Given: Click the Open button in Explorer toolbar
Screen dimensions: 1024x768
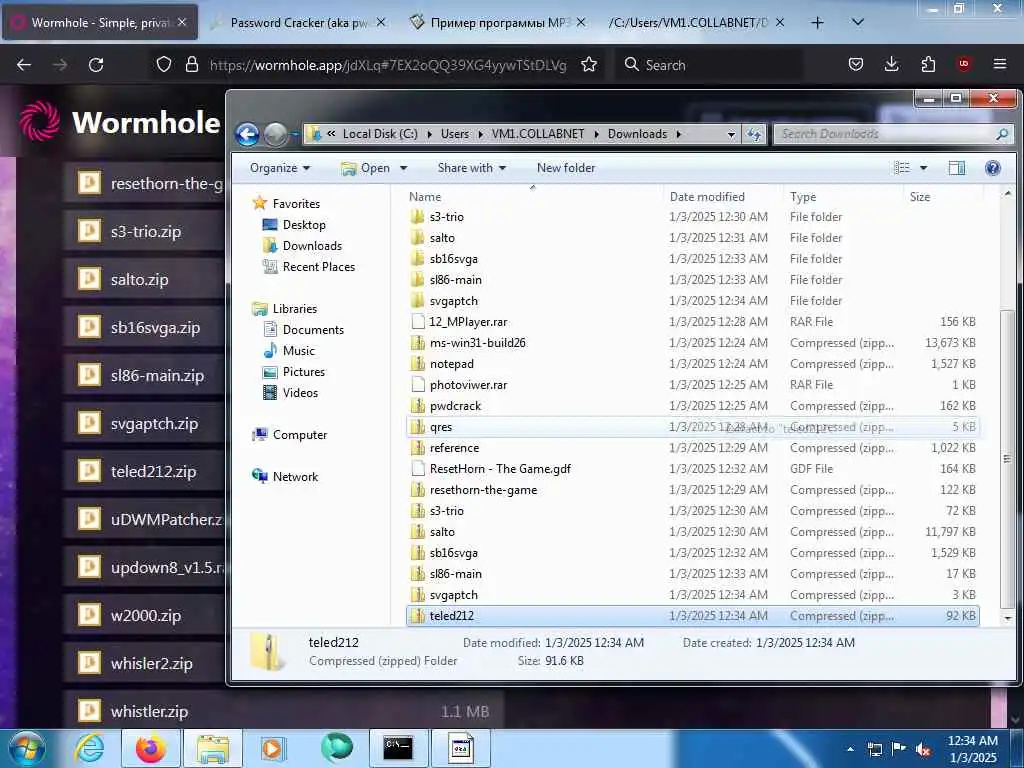Looking at the screenshot, I should pyautogui.click(x=366, y=168).
